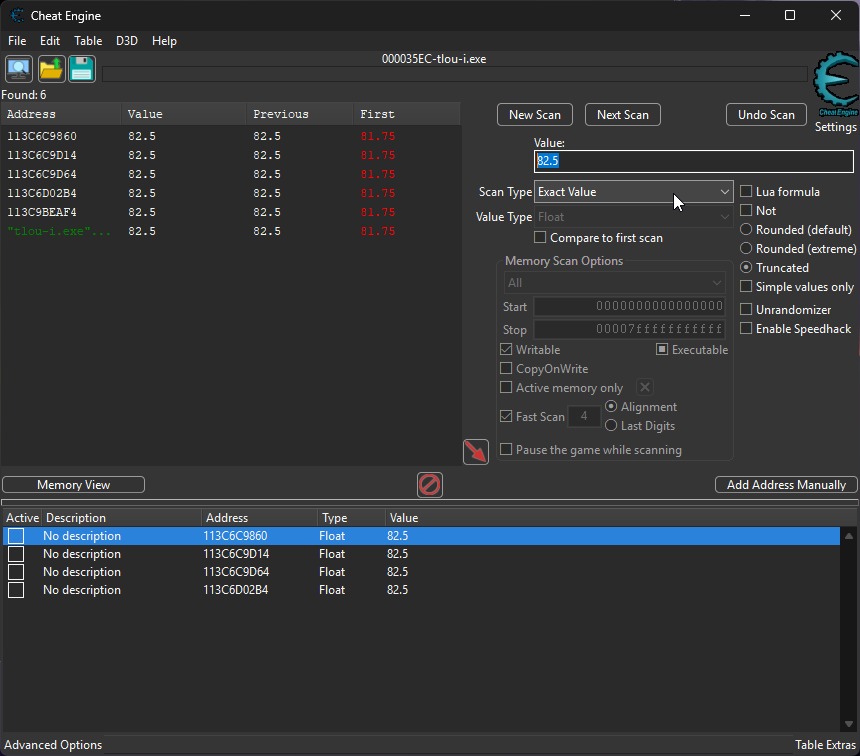Open the Scan Type dropdown
This screenshot has height=756, width=860.
(633, 191)
